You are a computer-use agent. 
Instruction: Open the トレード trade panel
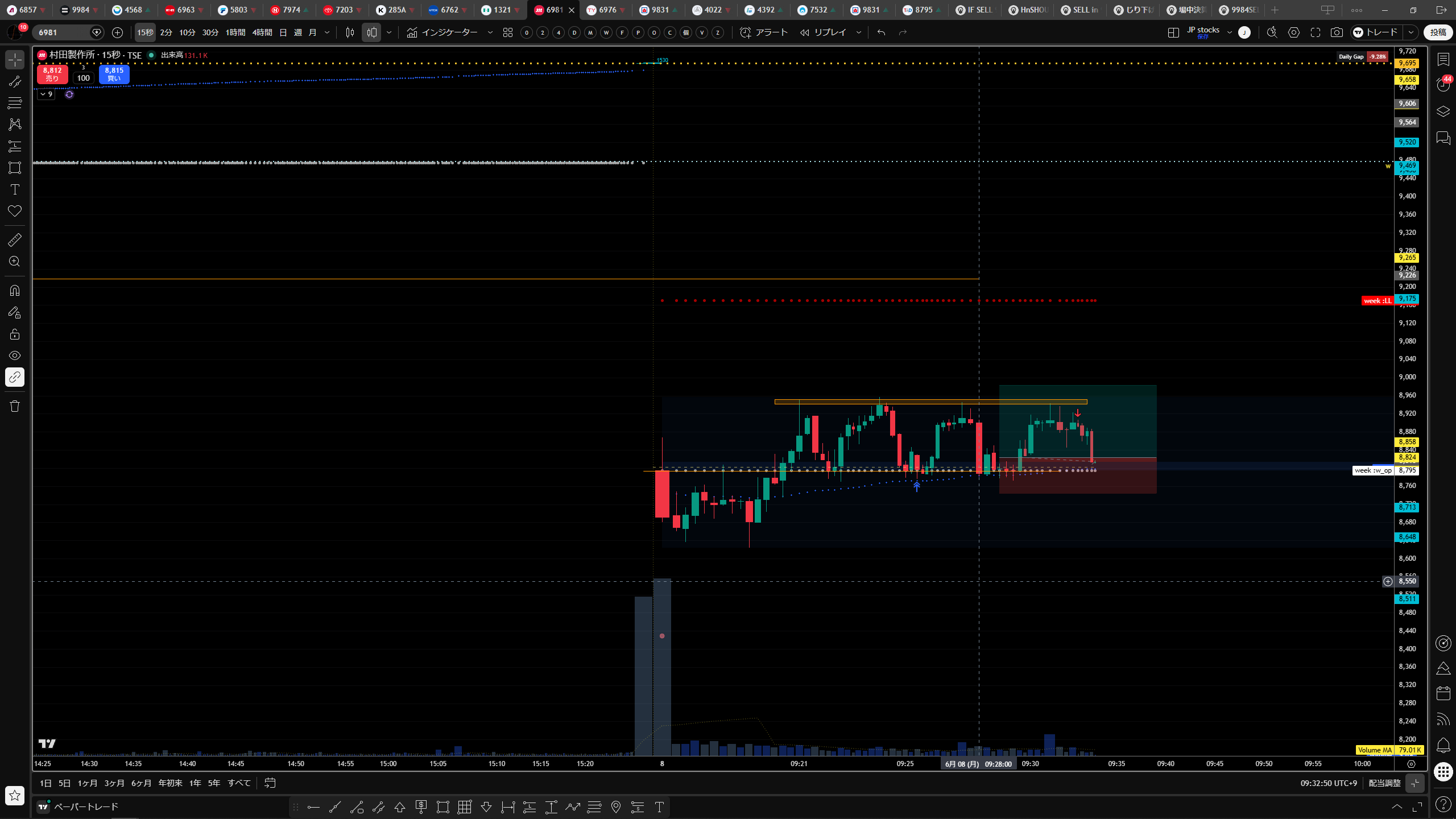(1376, 32)
